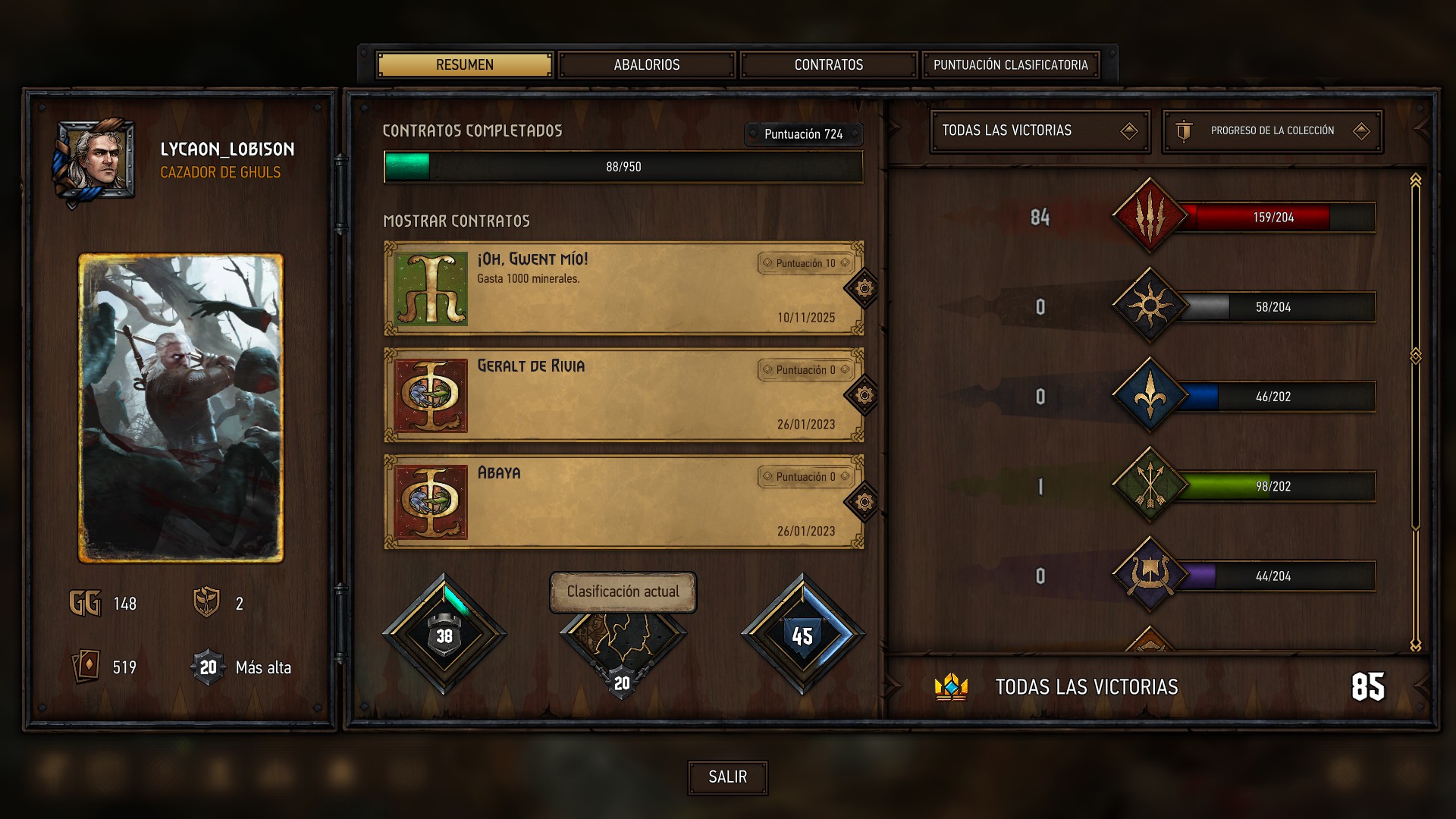Viewport: 1456px width, 819px height.
Task: Click the 88/950 completed contracts progress bar
Action: point(623,167)
